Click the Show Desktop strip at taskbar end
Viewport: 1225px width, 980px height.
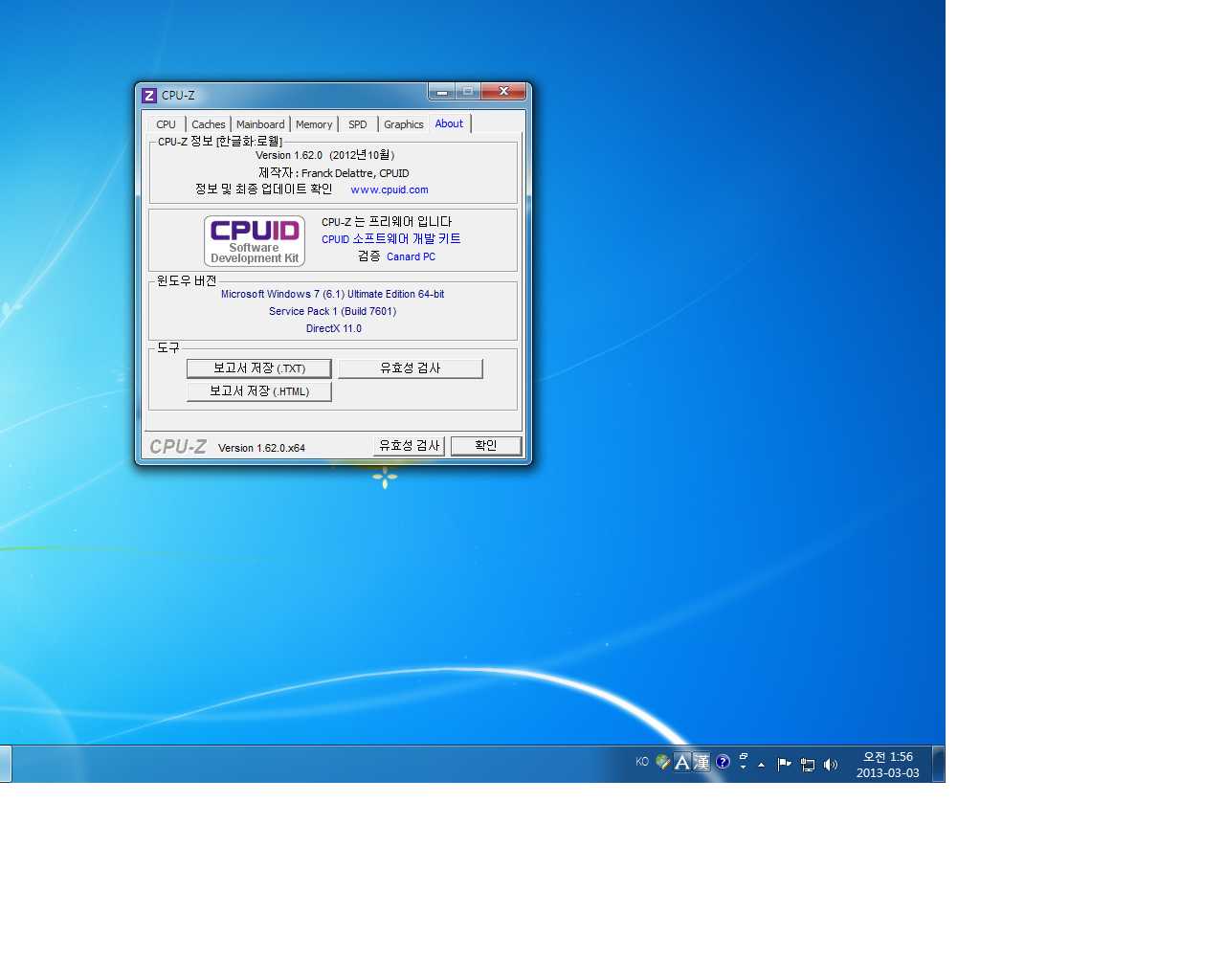[939, 765]
